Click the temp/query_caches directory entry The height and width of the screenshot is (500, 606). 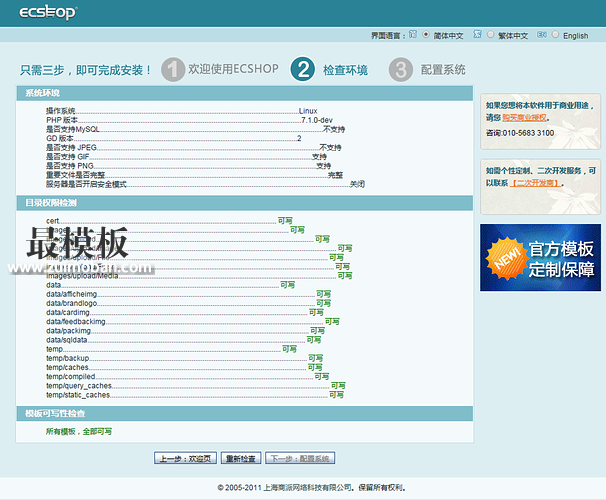(79, 386)
